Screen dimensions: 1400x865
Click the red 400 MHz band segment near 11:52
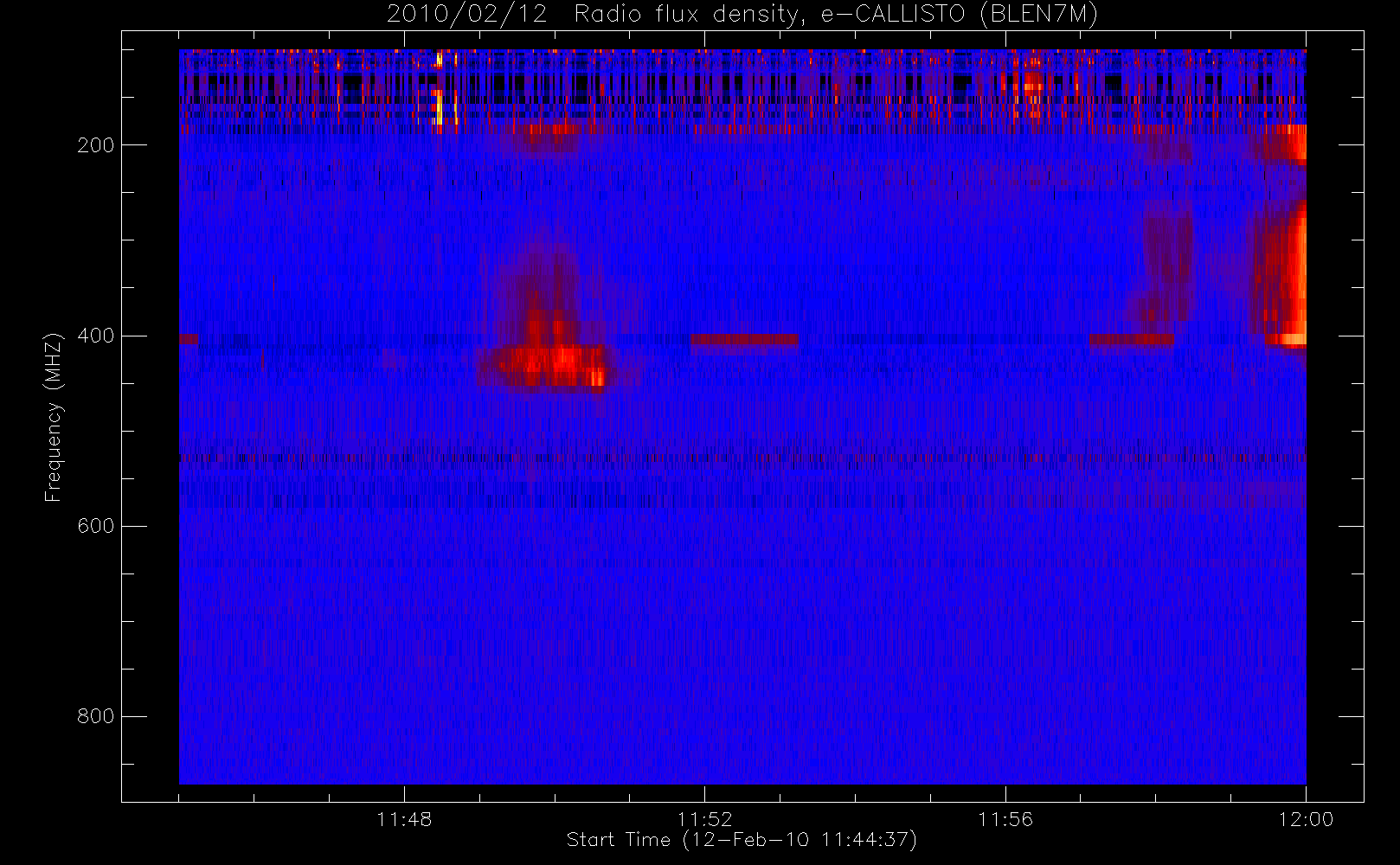[x=744, y=339]
